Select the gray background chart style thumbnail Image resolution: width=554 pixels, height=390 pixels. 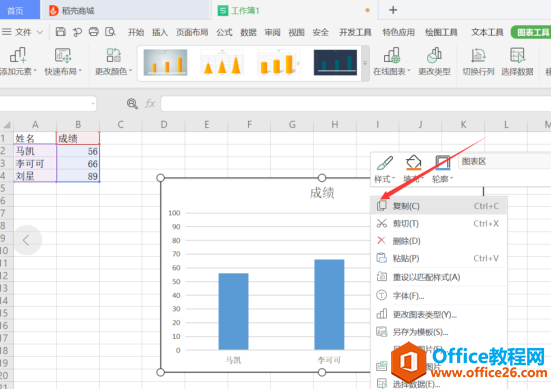pyautogui.click(x=165, y=63)
